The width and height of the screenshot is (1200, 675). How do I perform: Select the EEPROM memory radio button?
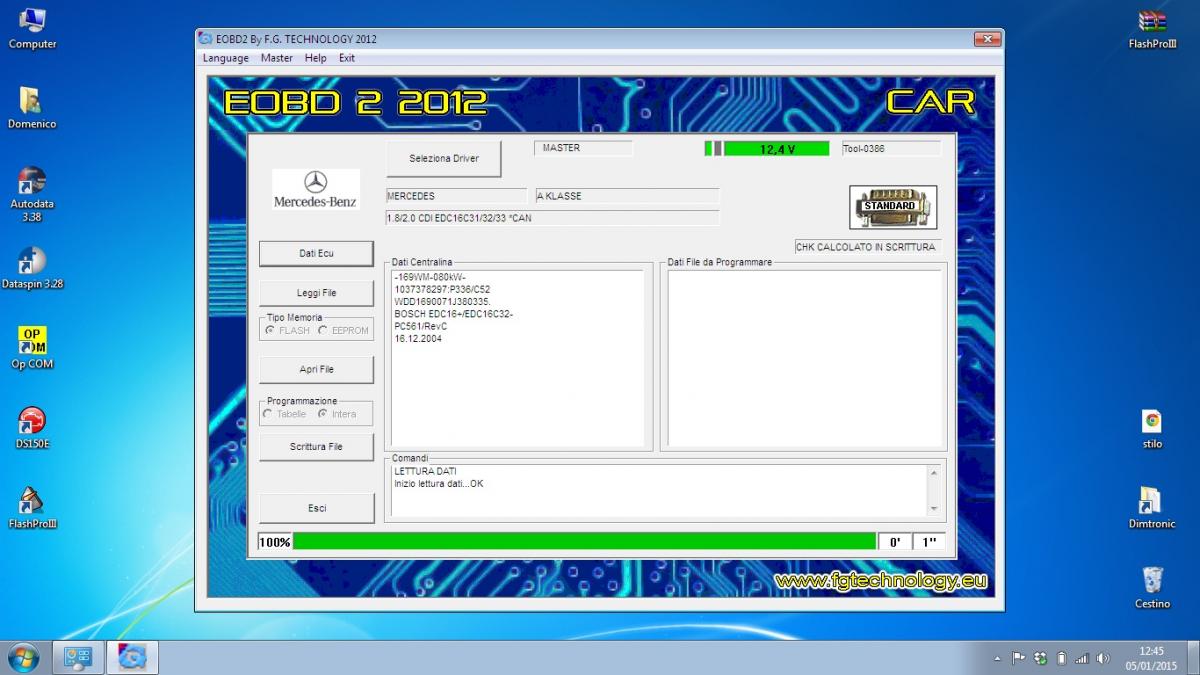click(323, 330)
